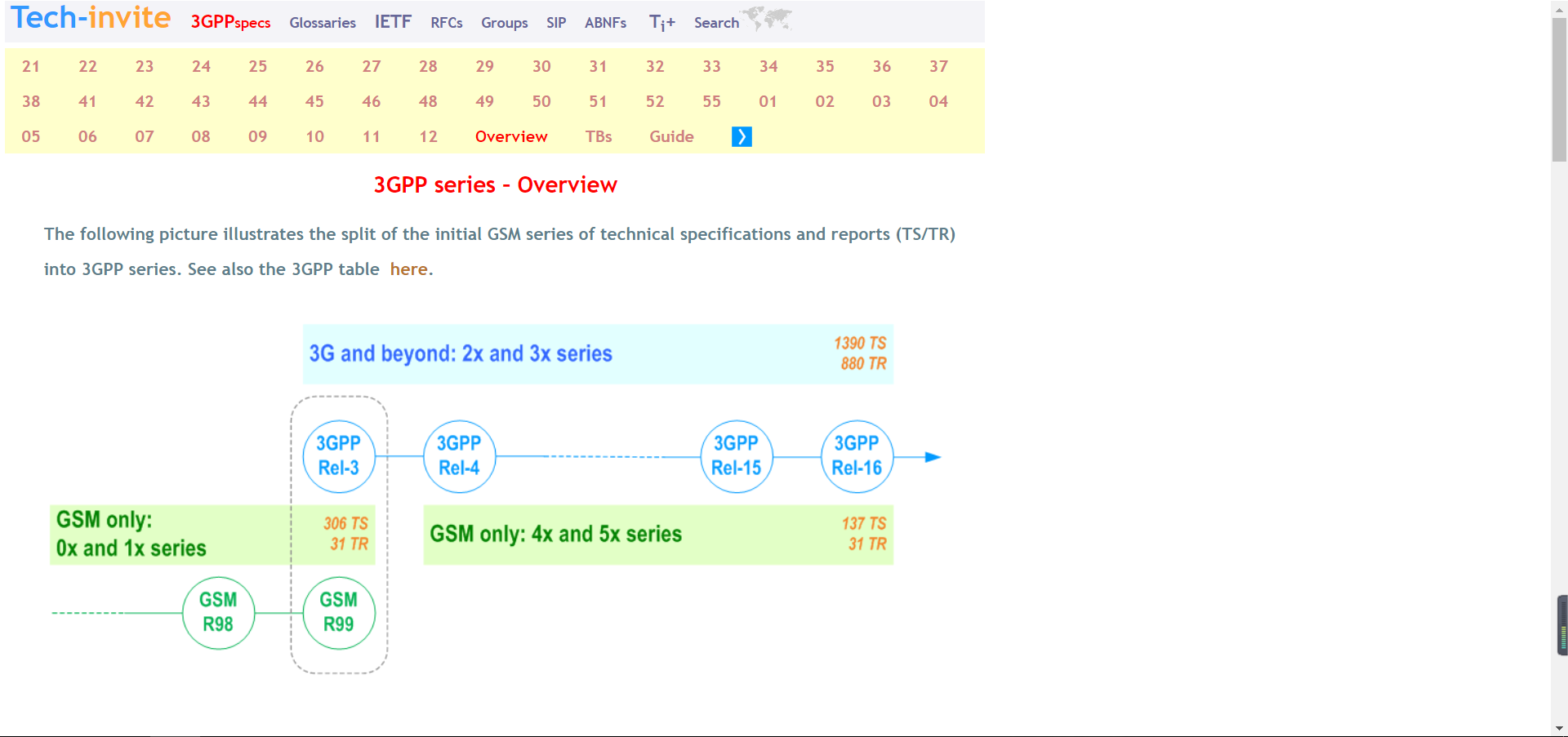The image size is (1568, 737).
Task: Open series 10 link
Action: 314,136
